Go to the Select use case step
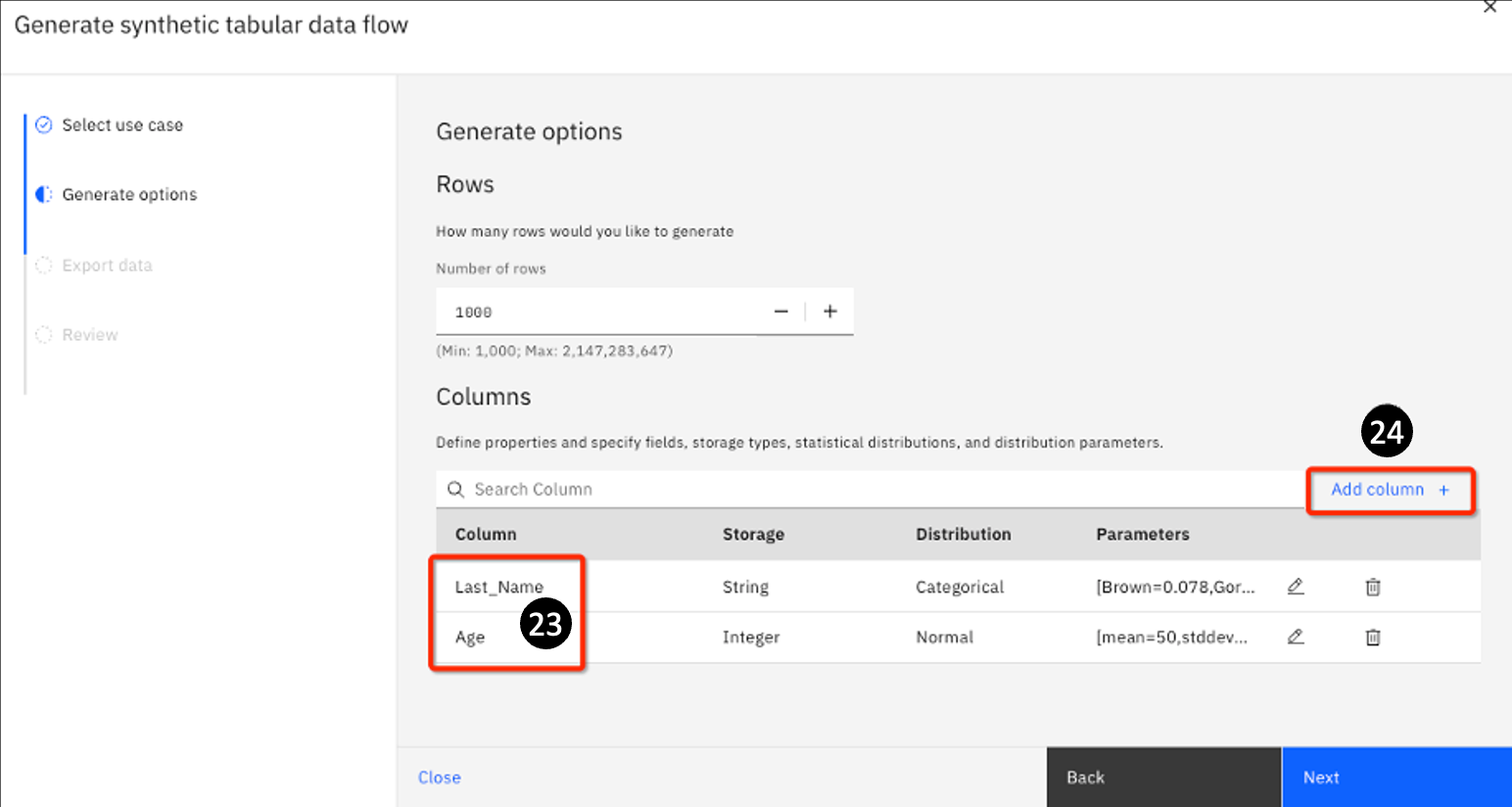Viewport: 1512px width, 807px height. pyautogui.click(x=122, y=125)
